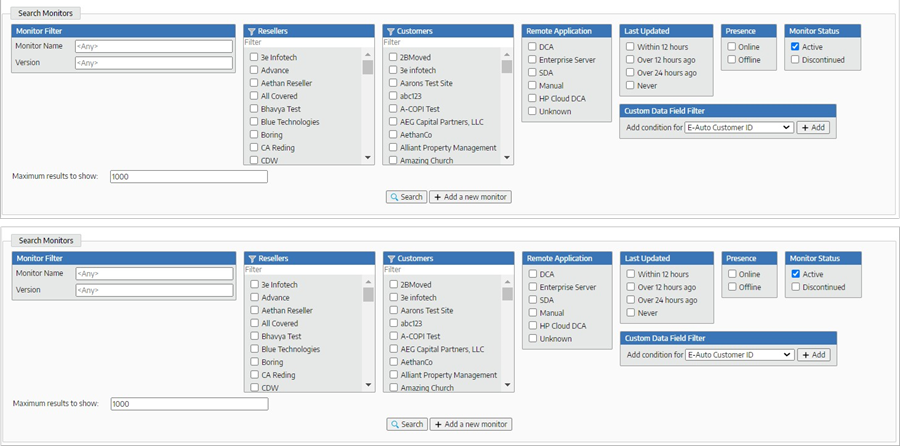The image size is (900, 447).
Task: Click Add a new monitor in the upper panel
Action: [x=470, y=197]
